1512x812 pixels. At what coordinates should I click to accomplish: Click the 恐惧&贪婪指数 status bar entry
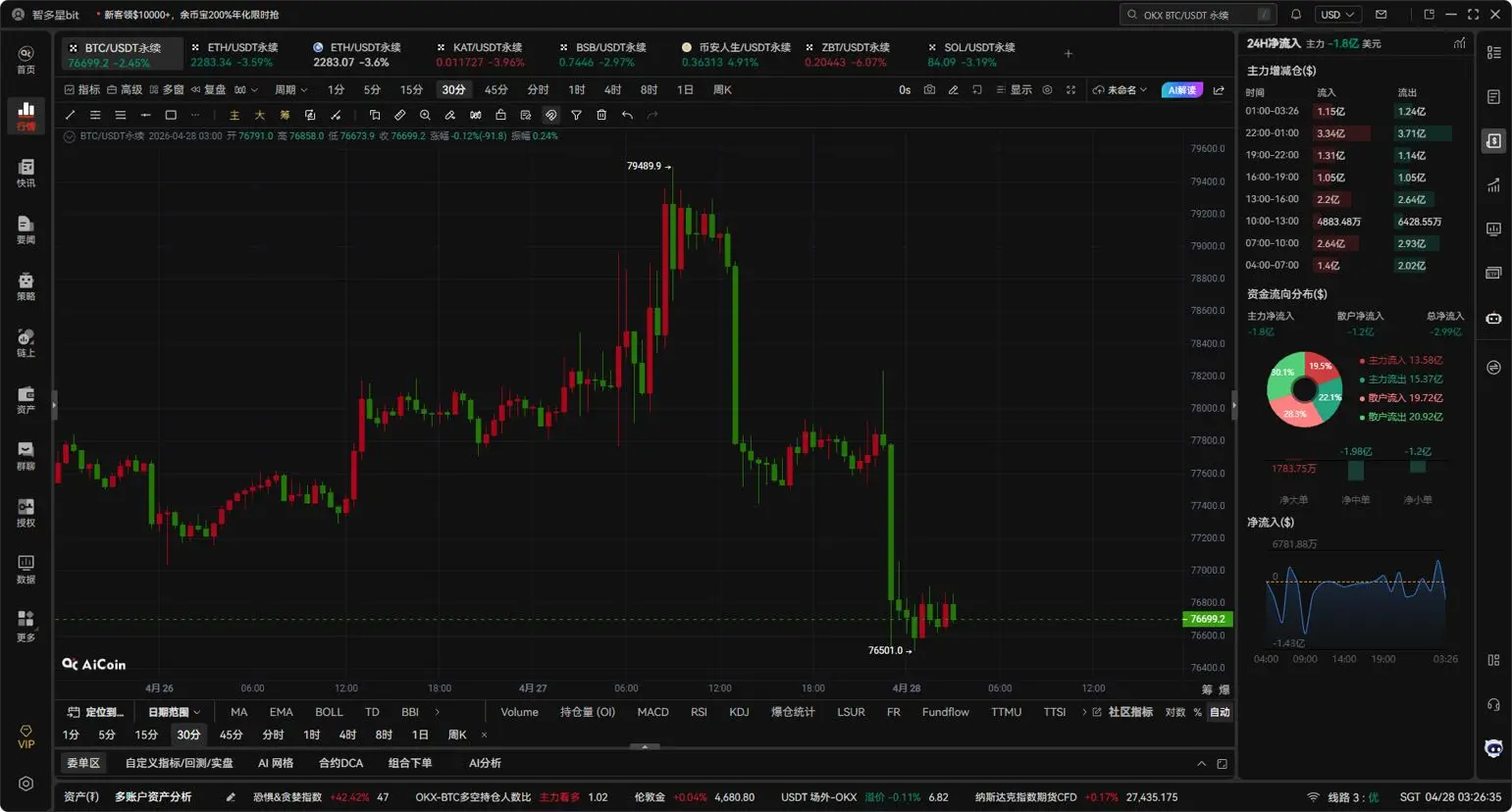click(321, 797)
